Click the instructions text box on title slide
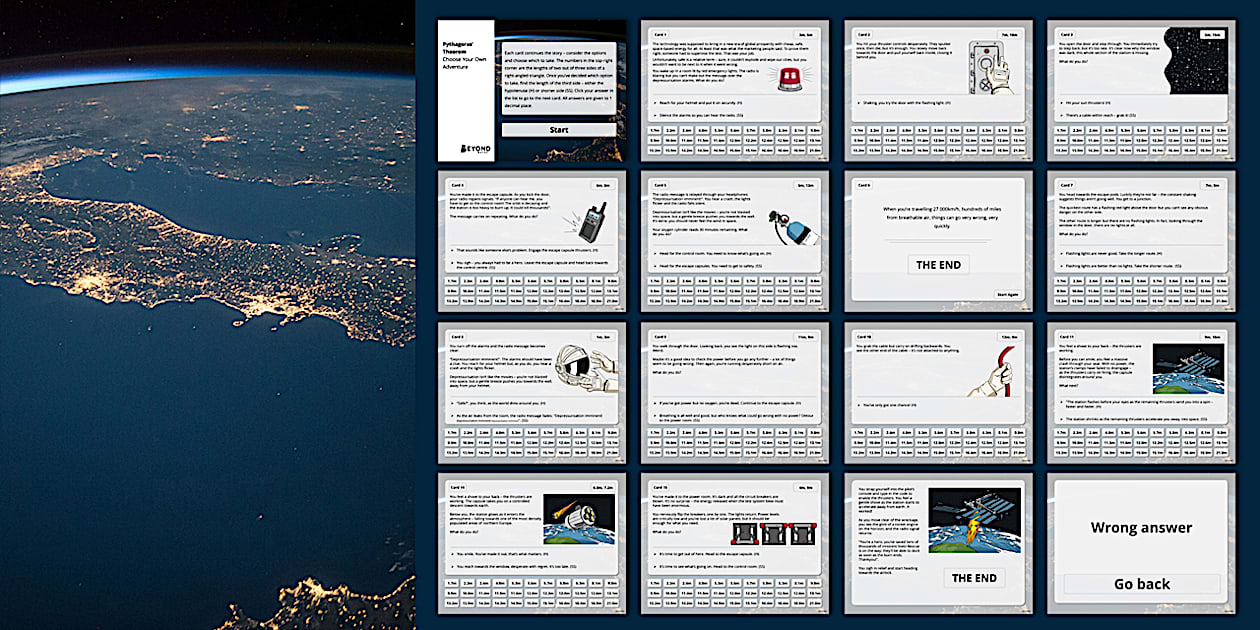 [x=559, y=80]
